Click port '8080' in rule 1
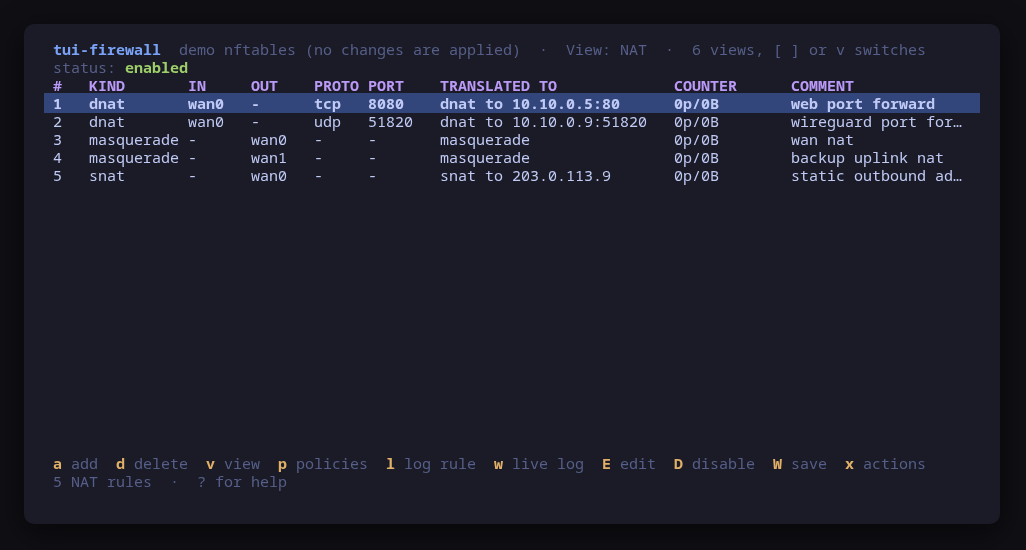The height and width of the screenshot is (550, 1026). (x=385, y=104)
